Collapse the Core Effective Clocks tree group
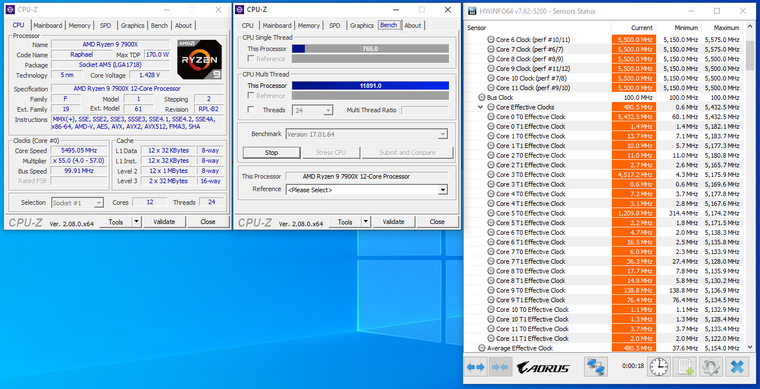This screenshot has width=760, height=389. 480,107
